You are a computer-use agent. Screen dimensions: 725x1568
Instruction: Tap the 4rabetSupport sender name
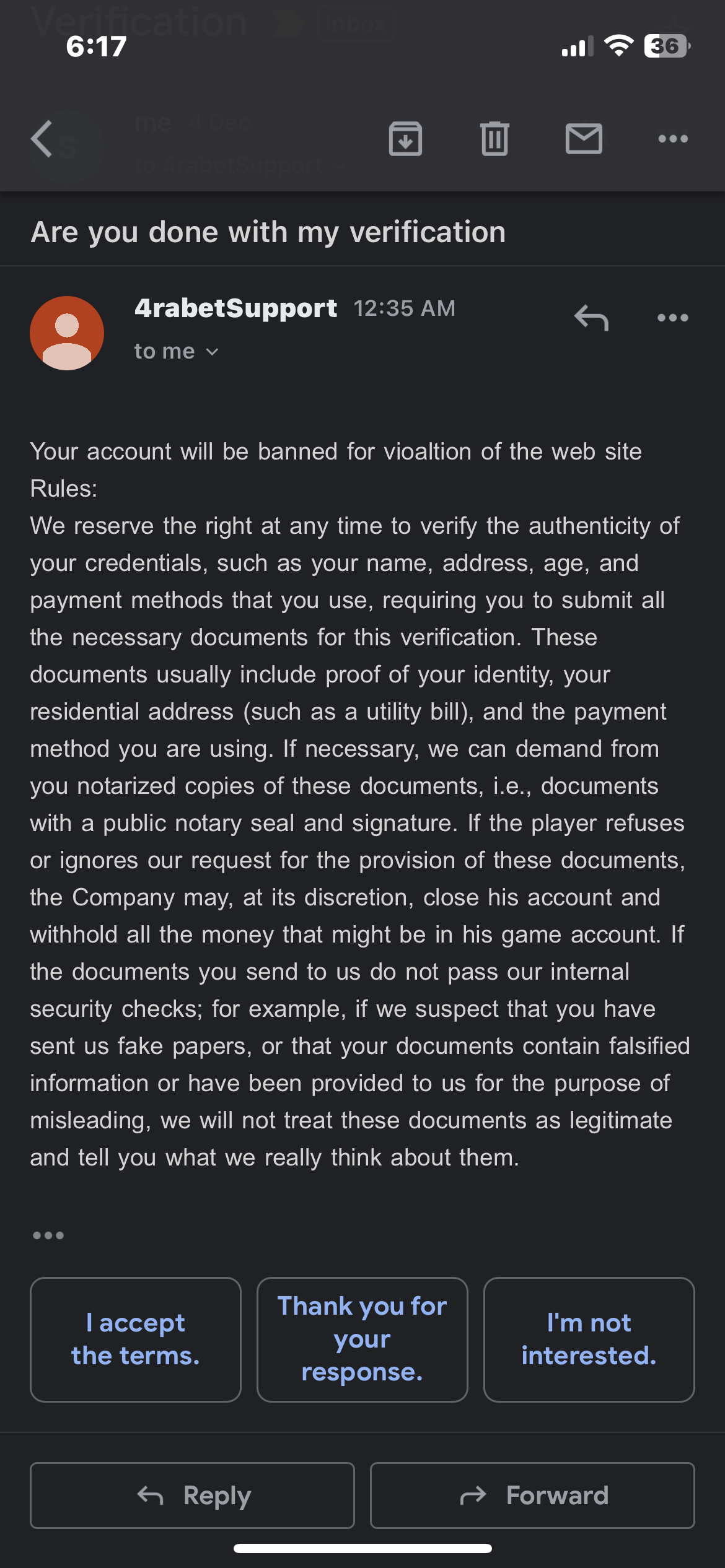pyautogui.click(x=235, y=308)
